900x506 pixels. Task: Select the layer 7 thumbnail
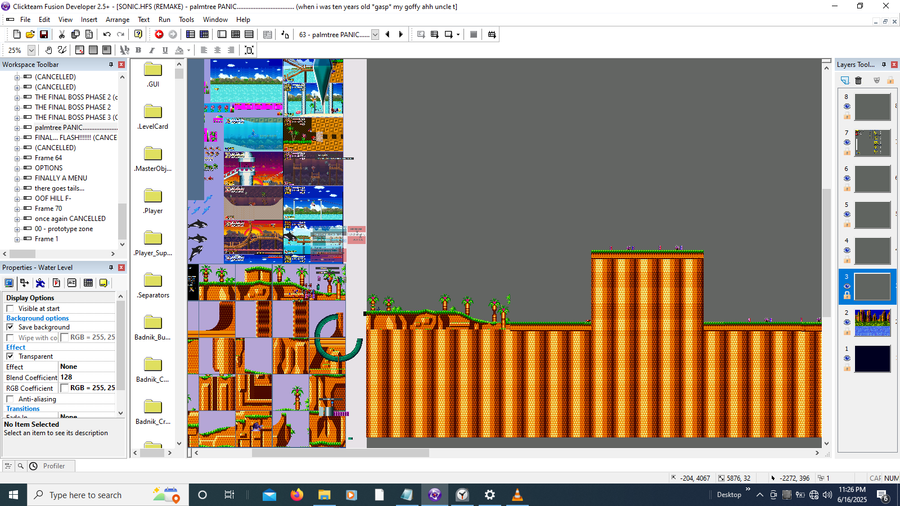coord(872,143)
